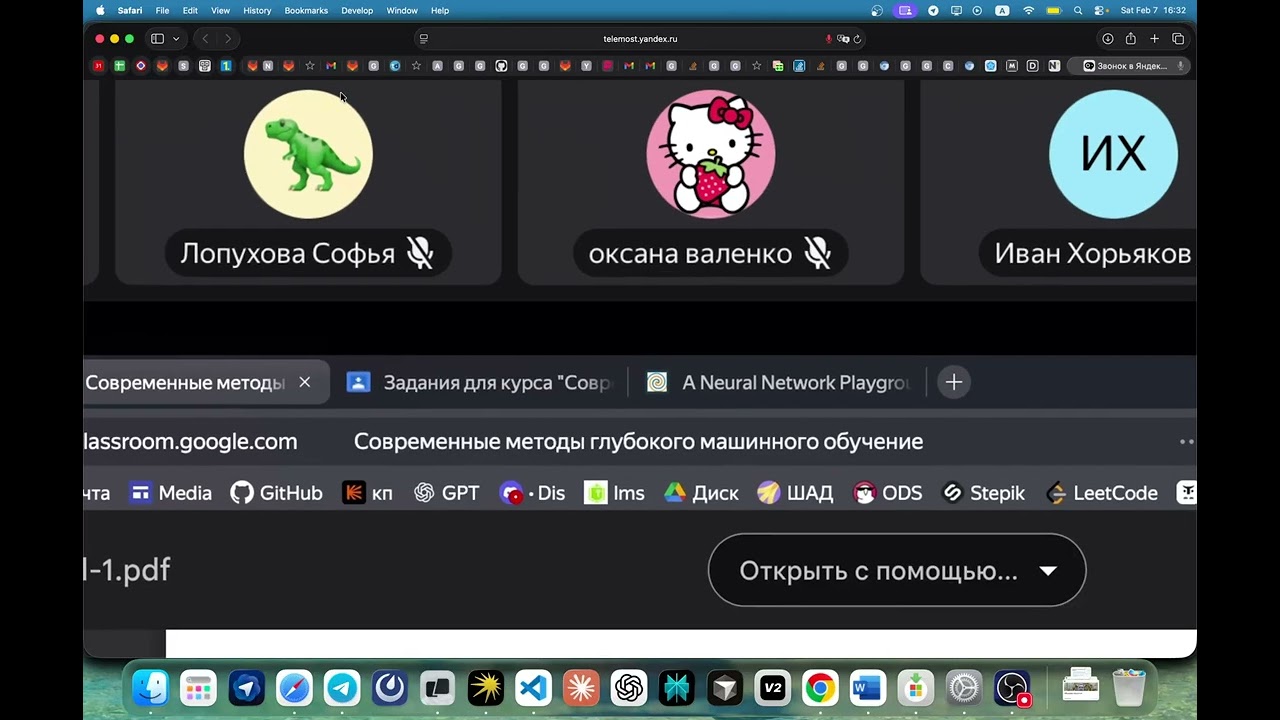Screen dimensions: 1280x720
Task: Go back in Safari history
Action: pyautogui.click(x=205, y=39)
